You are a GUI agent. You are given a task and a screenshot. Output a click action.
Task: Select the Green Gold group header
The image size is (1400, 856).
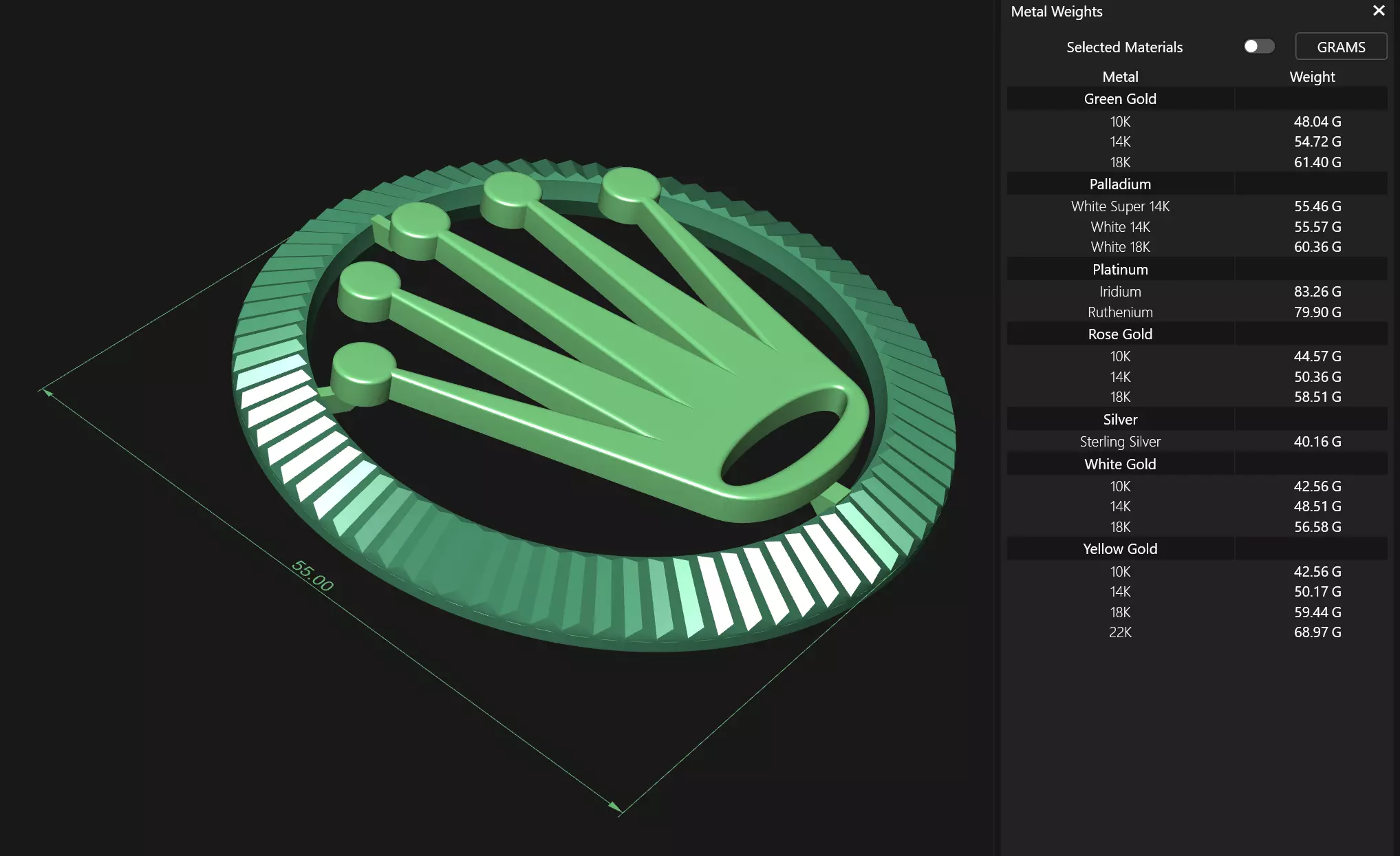click(1120, 99)
